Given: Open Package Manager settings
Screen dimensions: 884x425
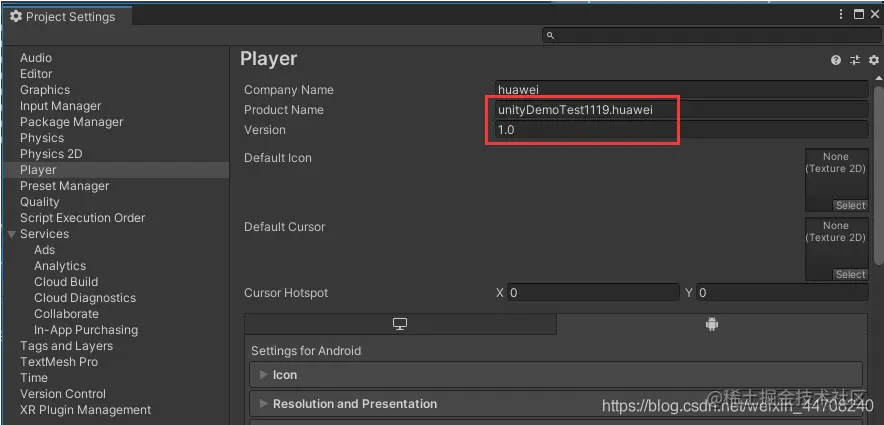Looking at the screenshot, I should pos(72,122).
